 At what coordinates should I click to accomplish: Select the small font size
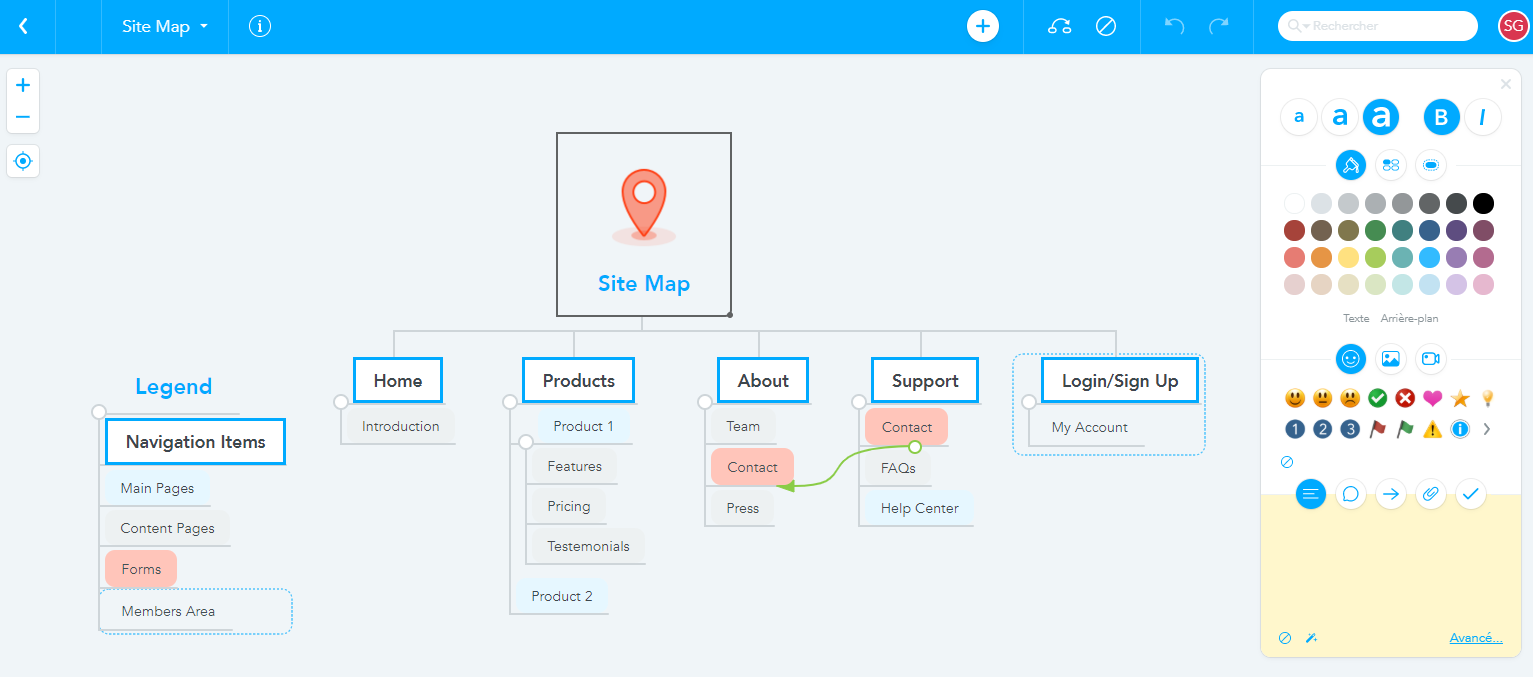coord(1299,117)
